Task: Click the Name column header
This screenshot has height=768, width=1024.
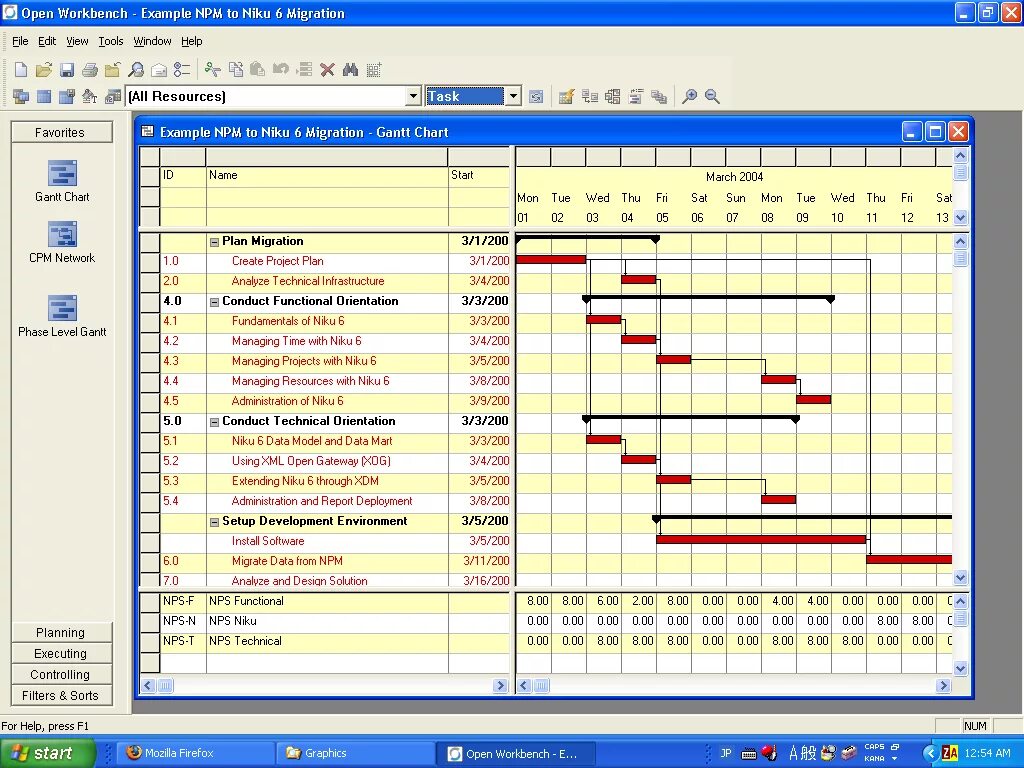Action: pos(327,175)
